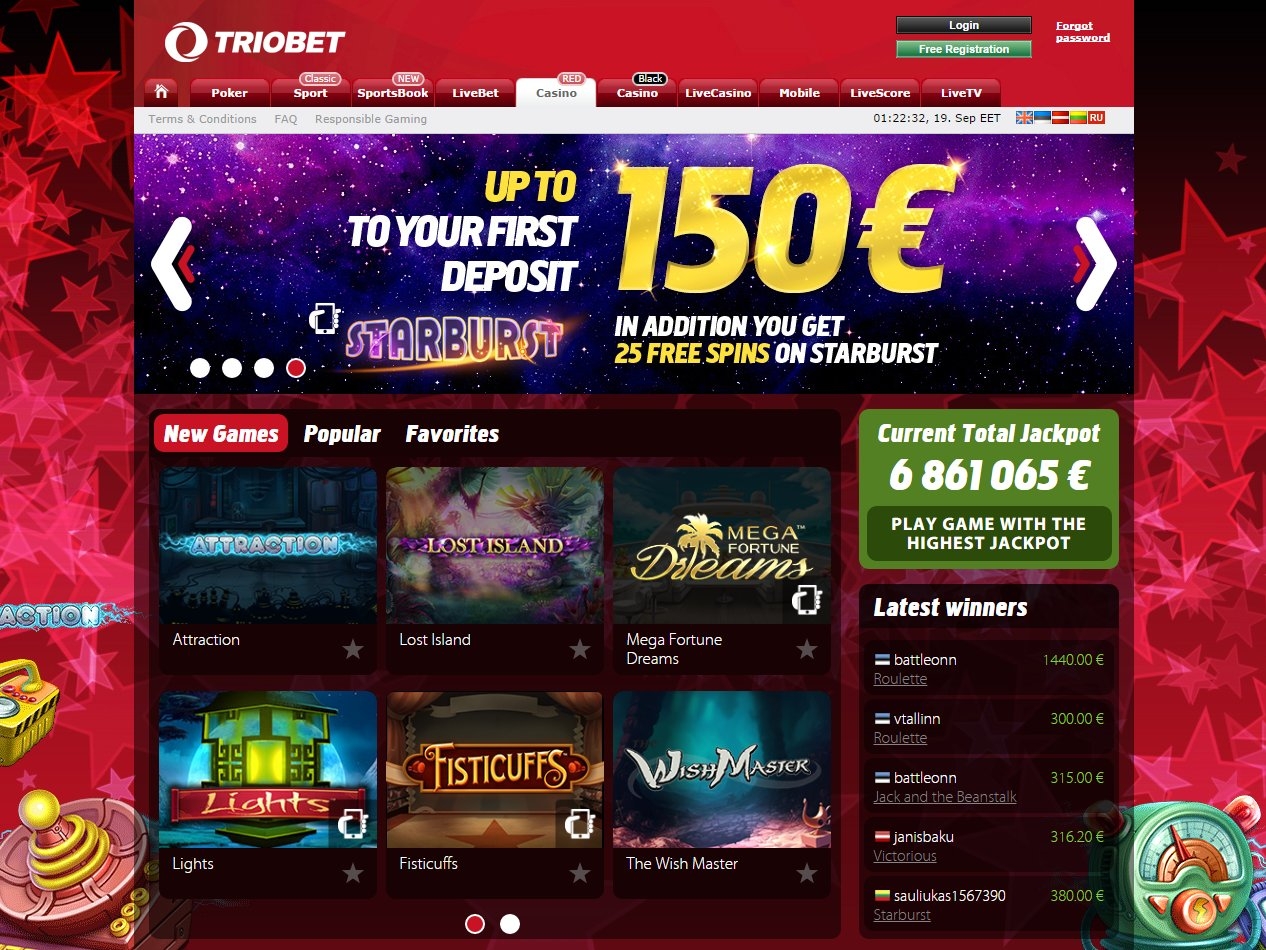The width and height of the screenshot is (1266, 950).
Task: Open mobile version icon on Fisticuffs
Action: coord(579,824)
